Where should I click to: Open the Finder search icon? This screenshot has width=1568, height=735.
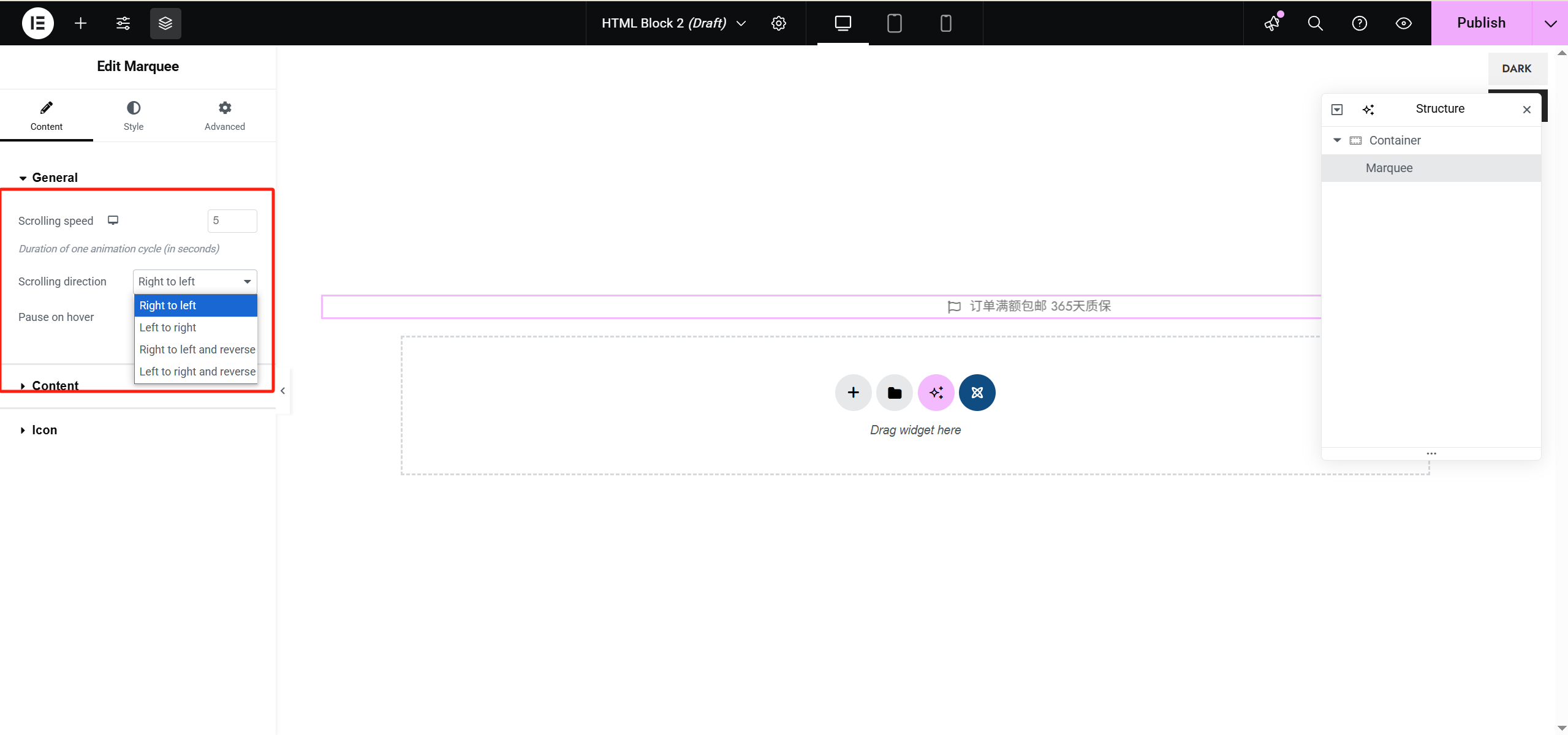pos(1315,23)
